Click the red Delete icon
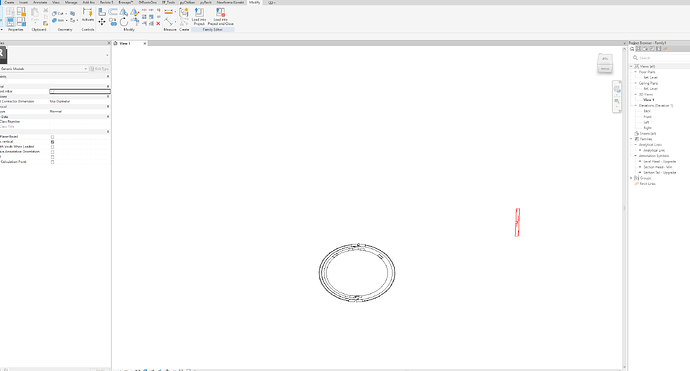This screenshot has height=371, width=690. click(158, 24)
